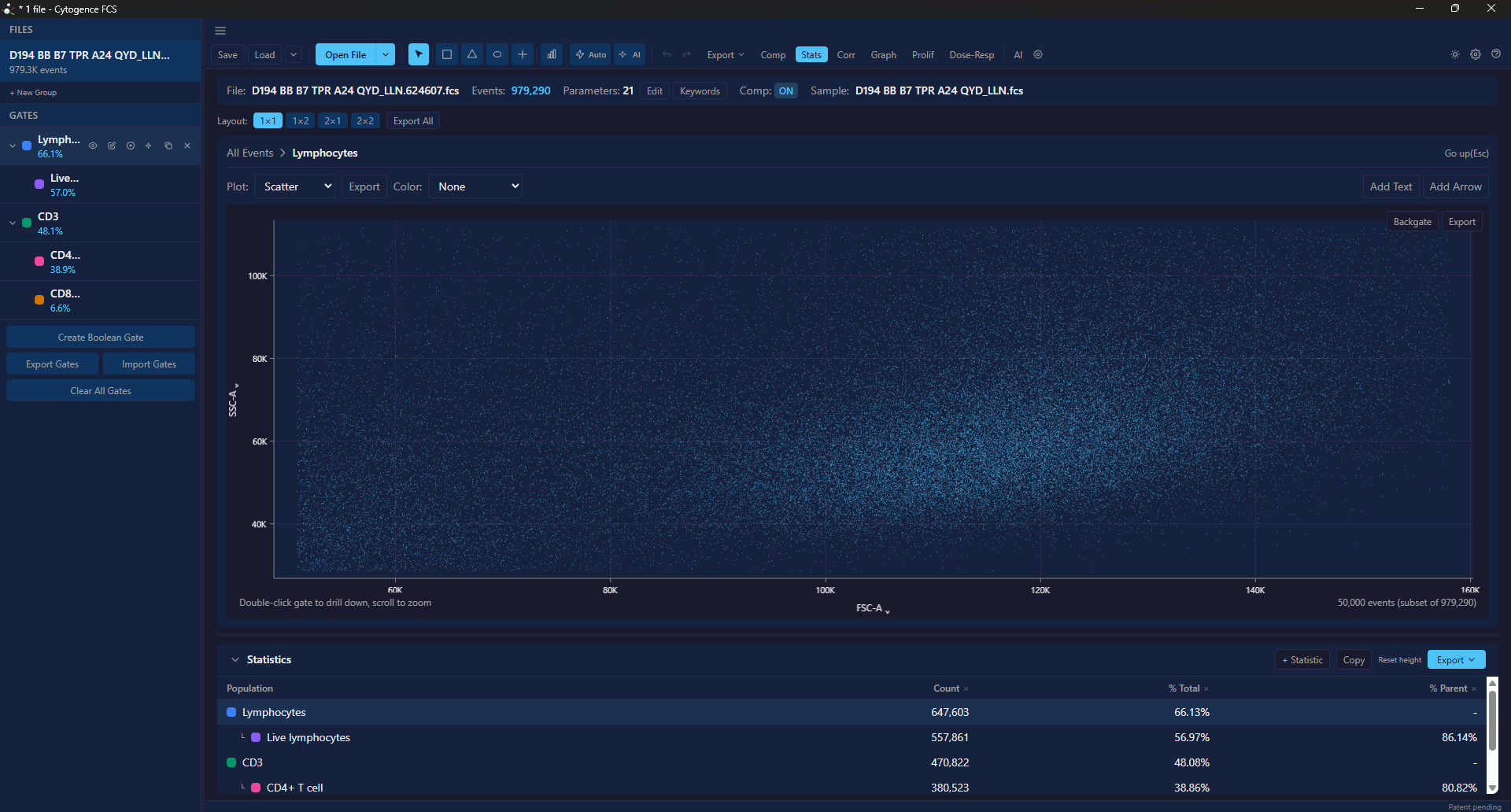Select the pointer arrow tool

pos(419,54)
